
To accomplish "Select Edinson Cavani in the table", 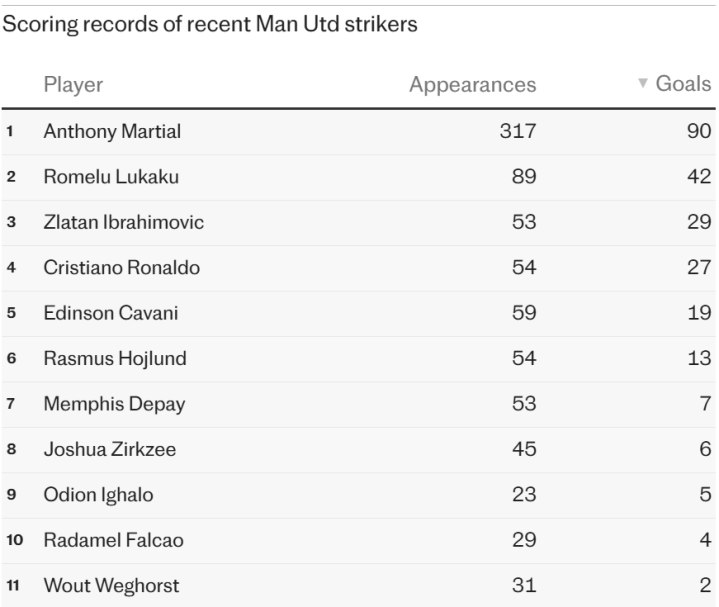I will [x=111, y=313].
